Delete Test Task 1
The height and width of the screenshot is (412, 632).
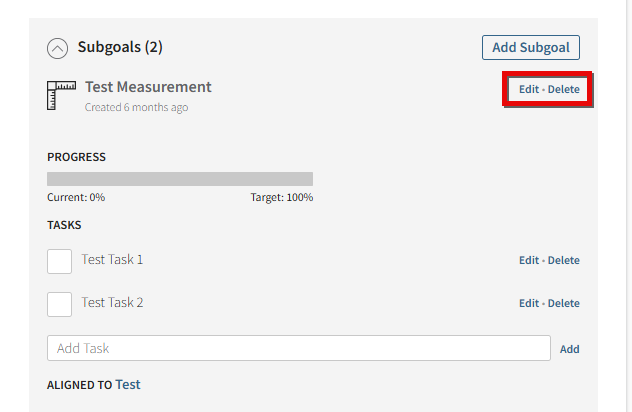coord(563,260)
